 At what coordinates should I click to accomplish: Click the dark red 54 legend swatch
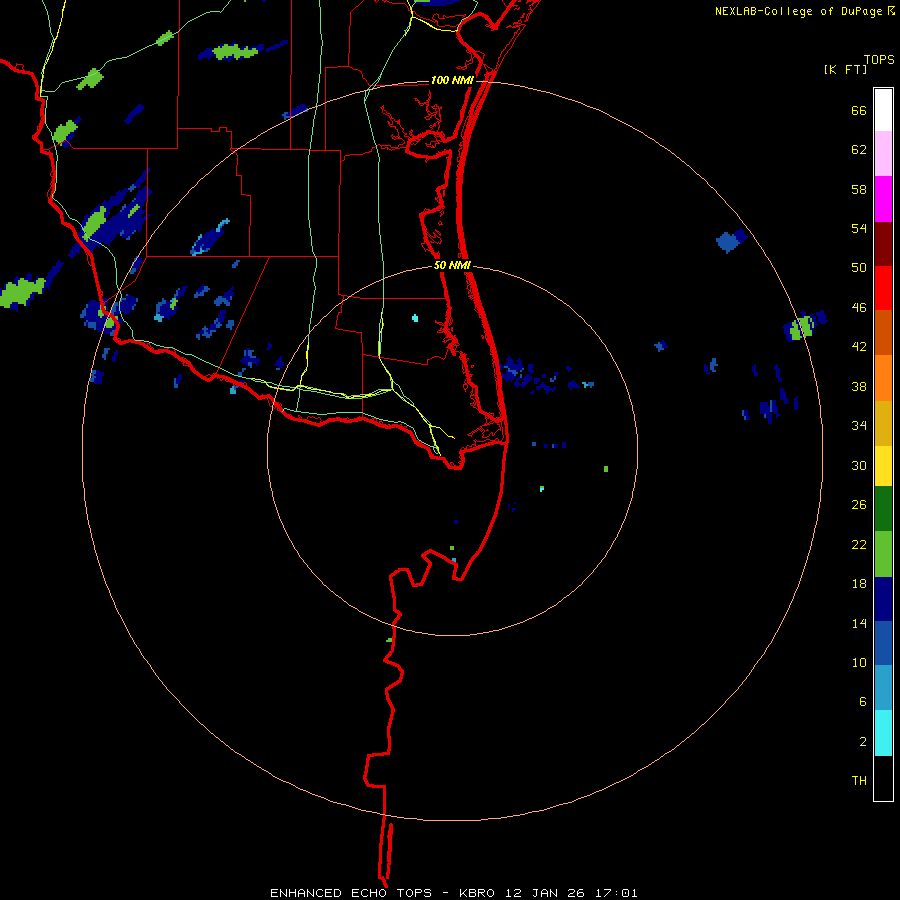click(x=883, y=243)
